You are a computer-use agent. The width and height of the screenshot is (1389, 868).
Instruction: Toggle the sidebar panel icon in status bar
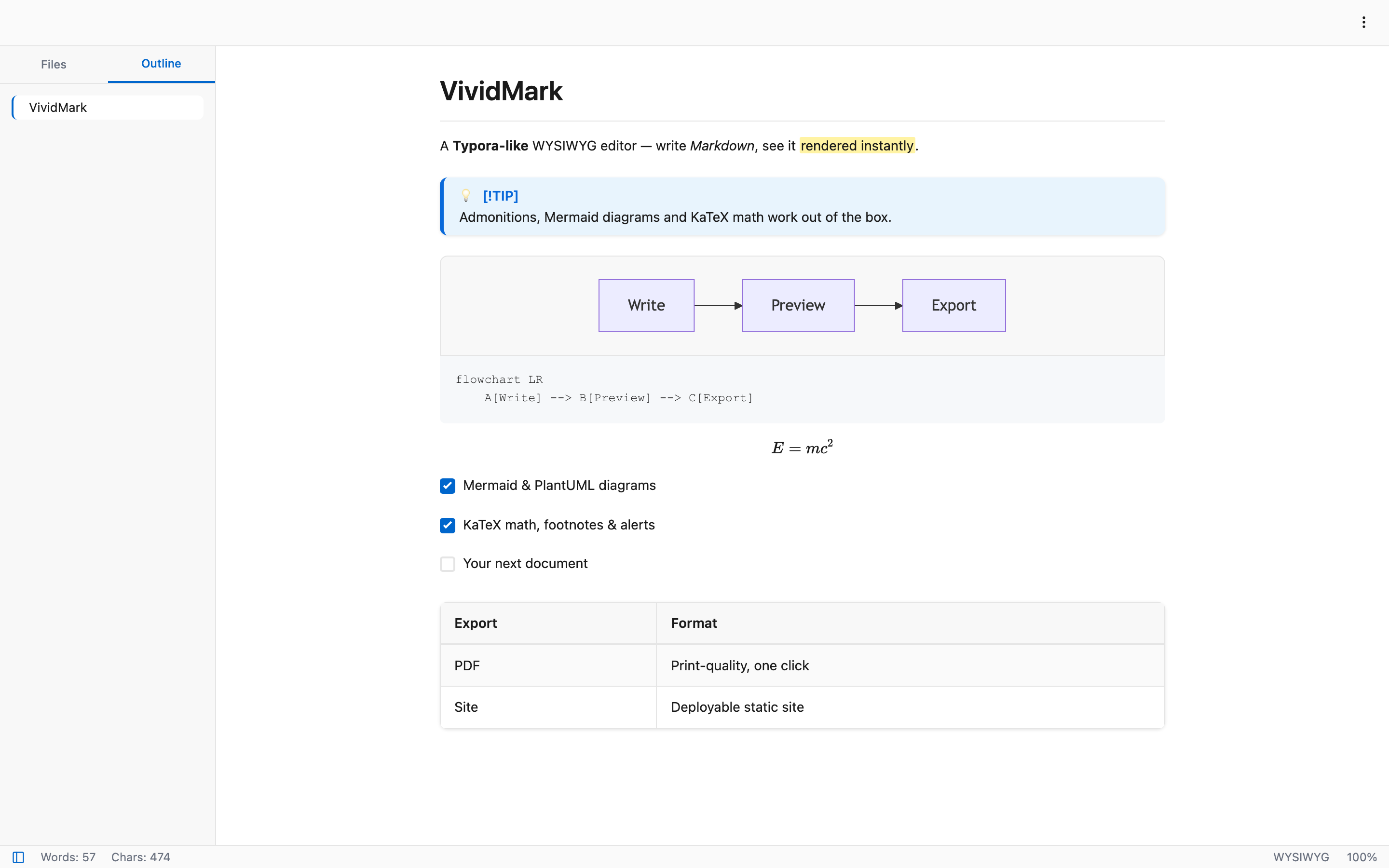18,857
